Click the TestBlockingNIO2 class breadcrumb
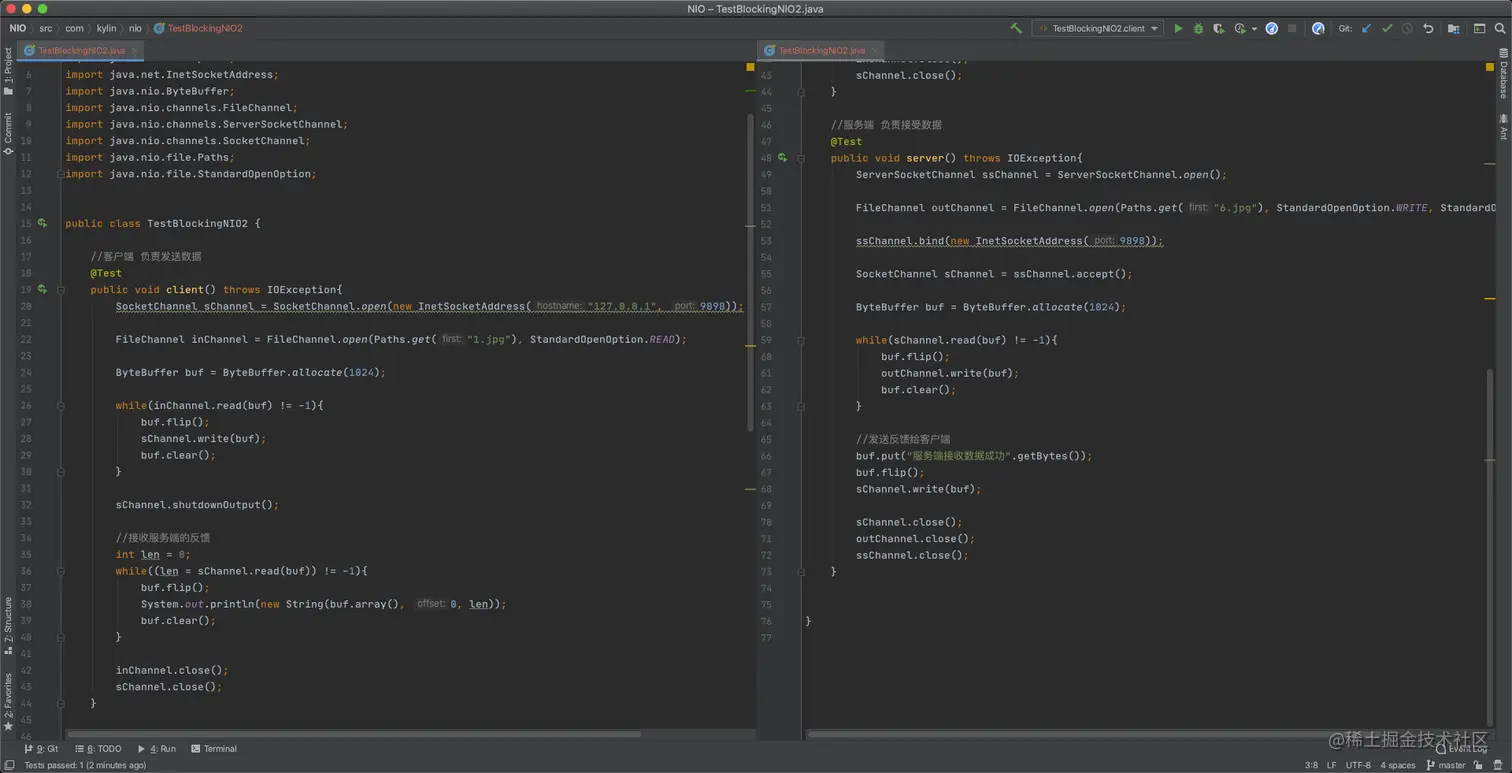The height and width of the screenshot is (773, 1512). (198, 29)
